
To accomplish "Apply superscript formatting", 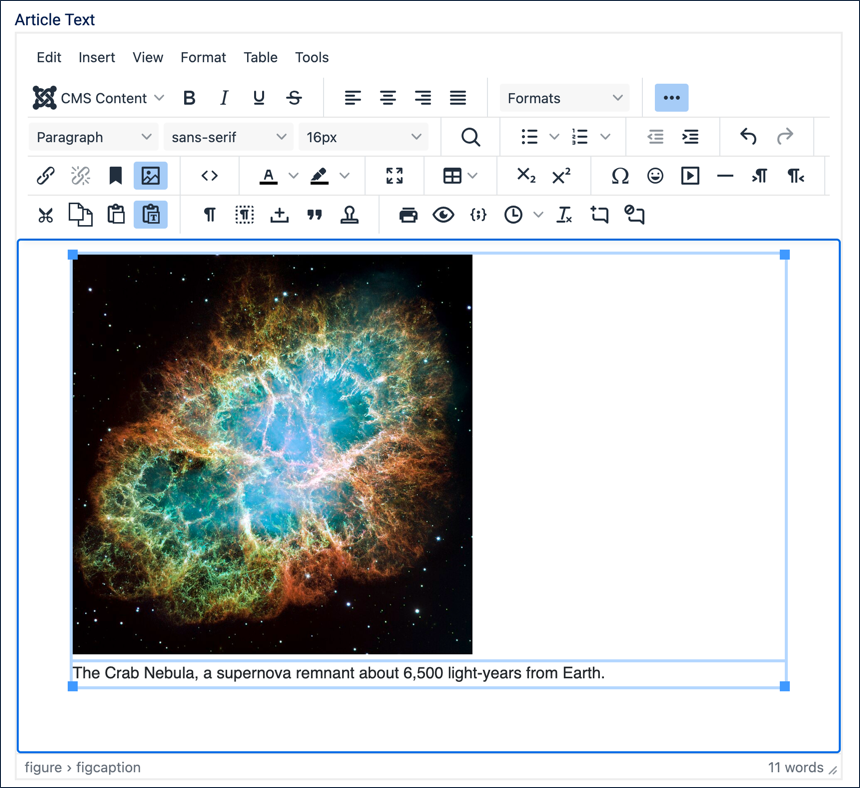I will (561, 176).
